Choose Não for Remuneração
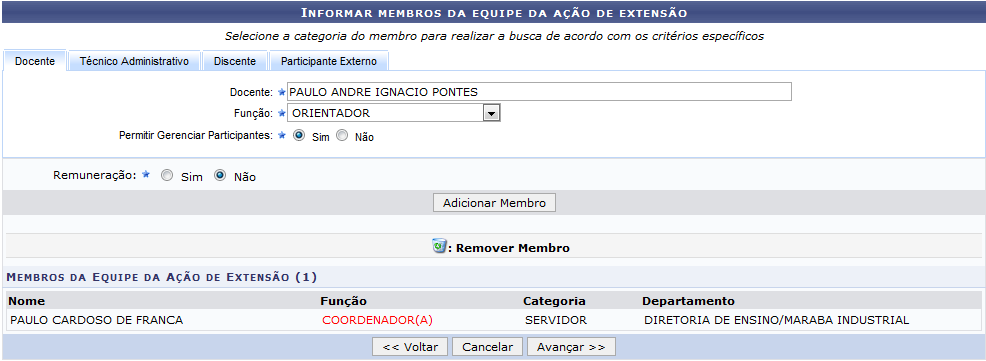This screenshot has width=986, height=361. click(x=219, y=177)
